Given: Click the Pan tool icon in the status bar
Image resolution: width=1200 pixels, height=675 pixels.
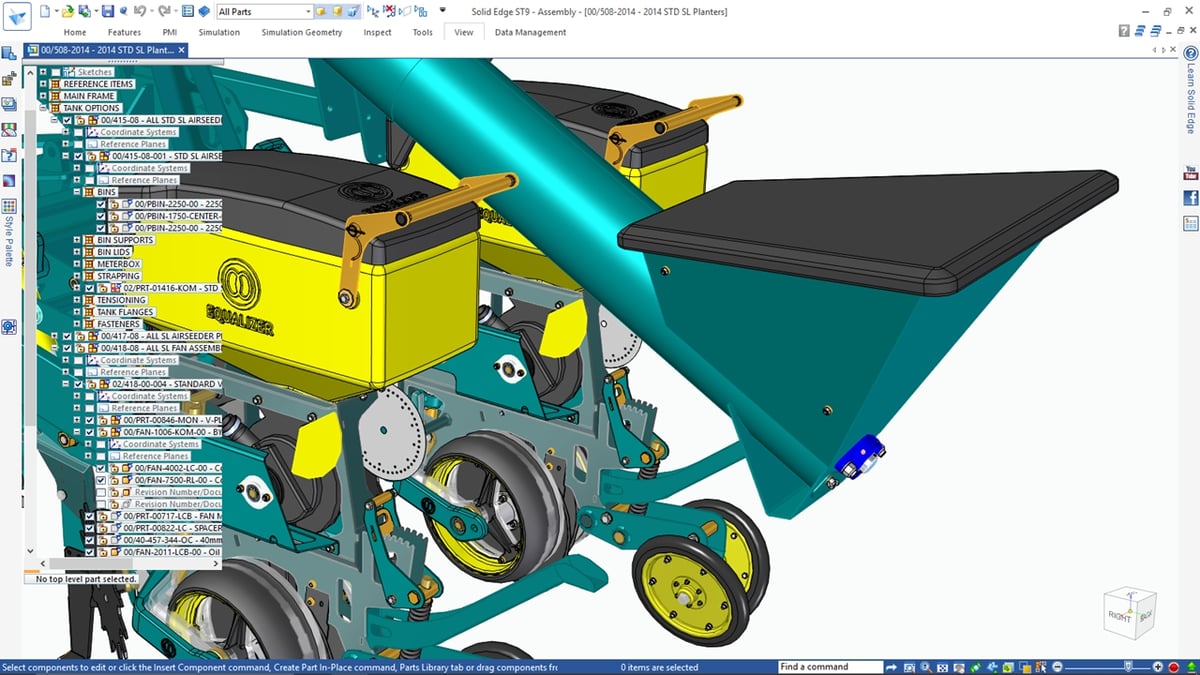Looking at the screenshot, I should click(958, 667).
